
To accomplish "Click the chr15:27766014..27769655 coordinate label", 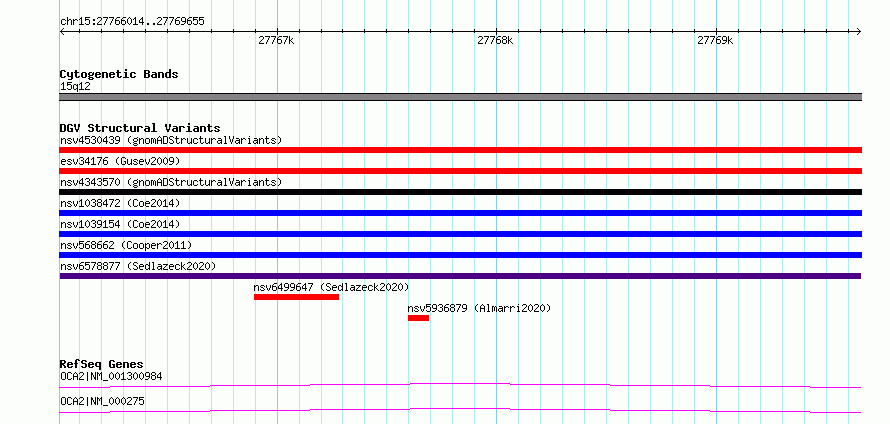I will pyautogui.click(x=132, y=22).
